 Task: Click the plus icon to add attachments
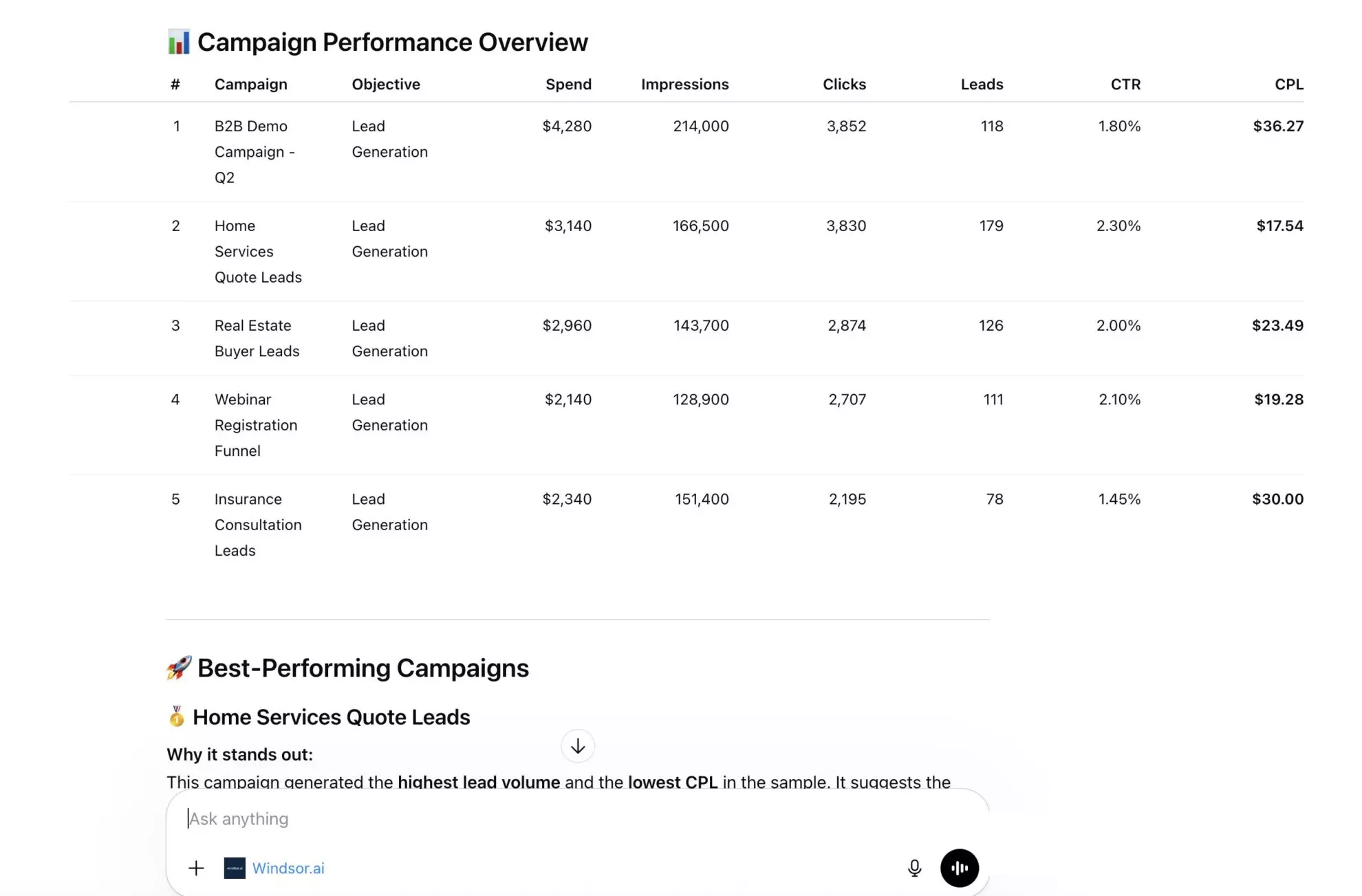point(196,868)
